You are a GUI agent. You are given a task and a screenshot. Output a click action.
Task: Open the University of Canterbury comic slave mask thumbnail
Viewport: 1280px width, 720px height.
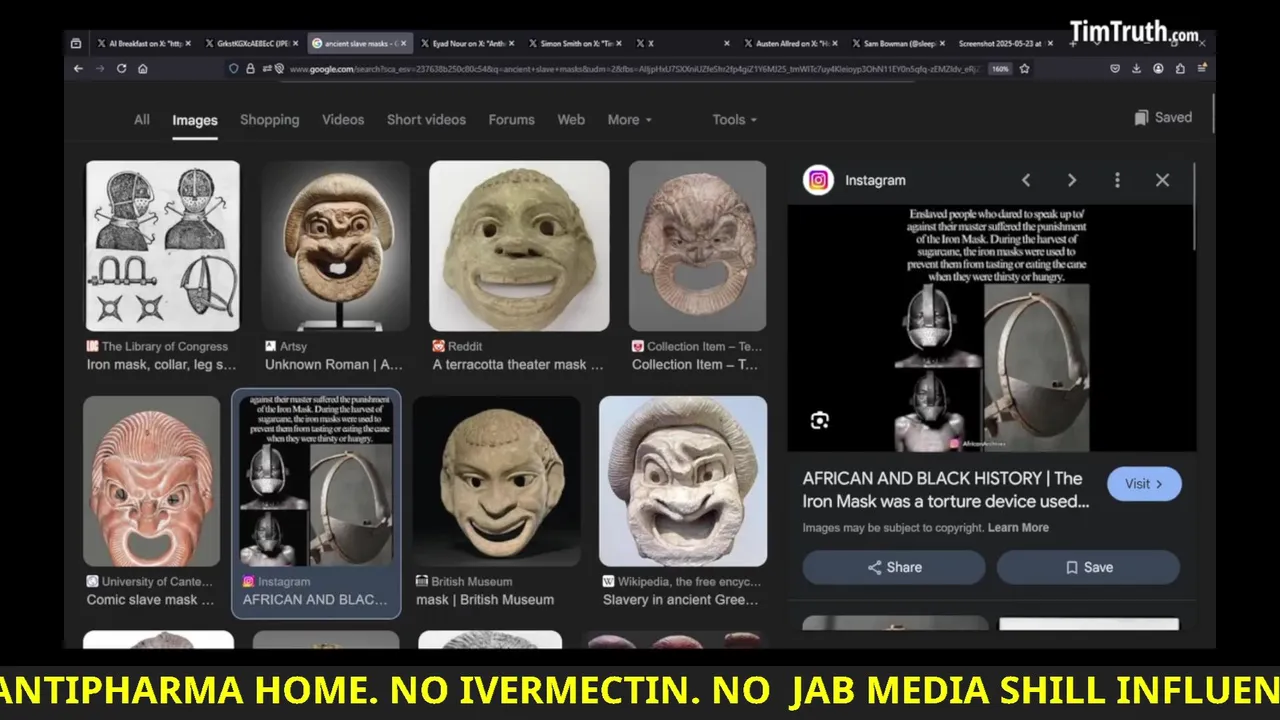click(151, 481)
